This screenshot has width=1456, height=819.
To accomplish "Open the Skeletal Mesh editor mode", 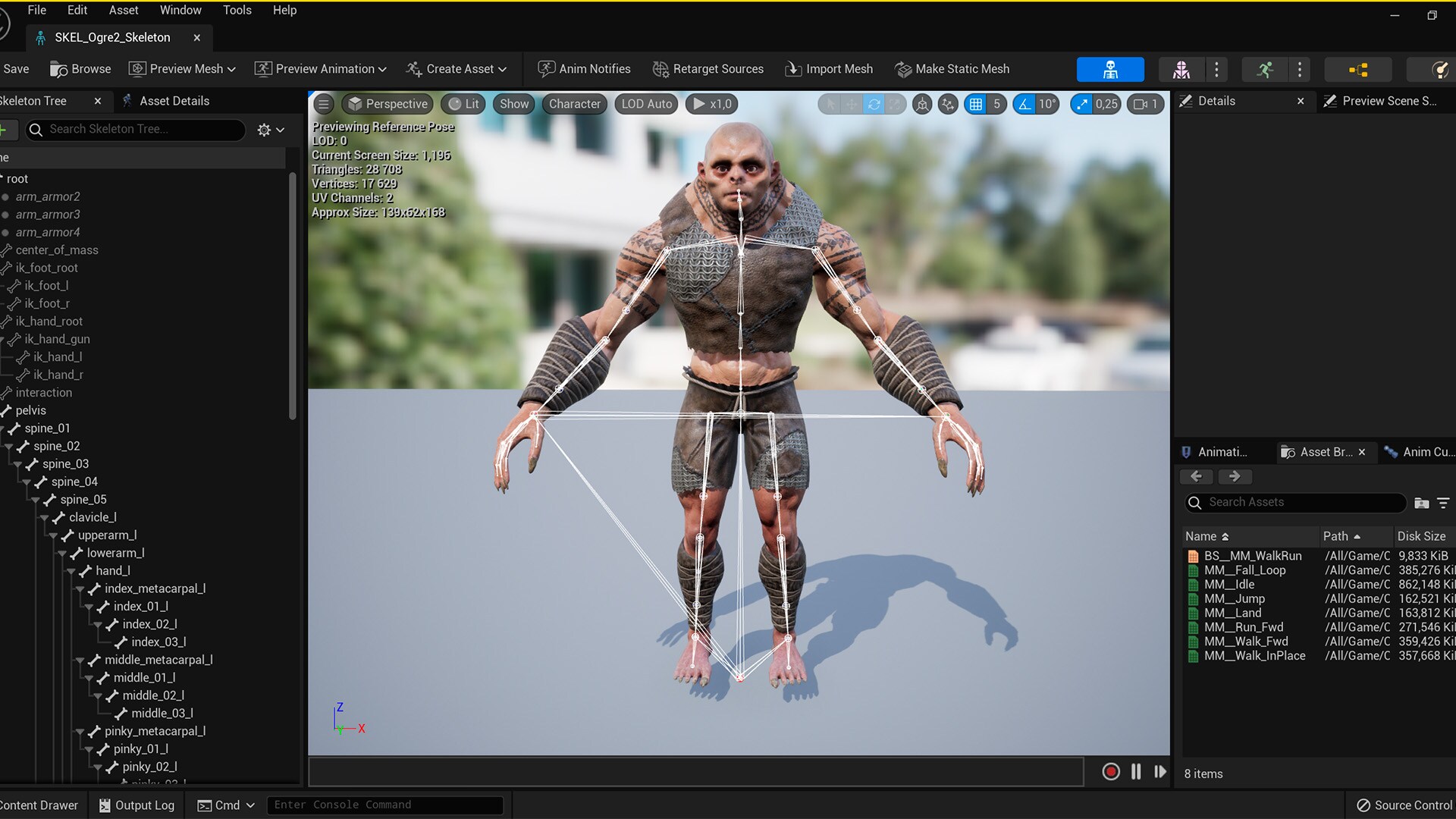I will 1181,69.
